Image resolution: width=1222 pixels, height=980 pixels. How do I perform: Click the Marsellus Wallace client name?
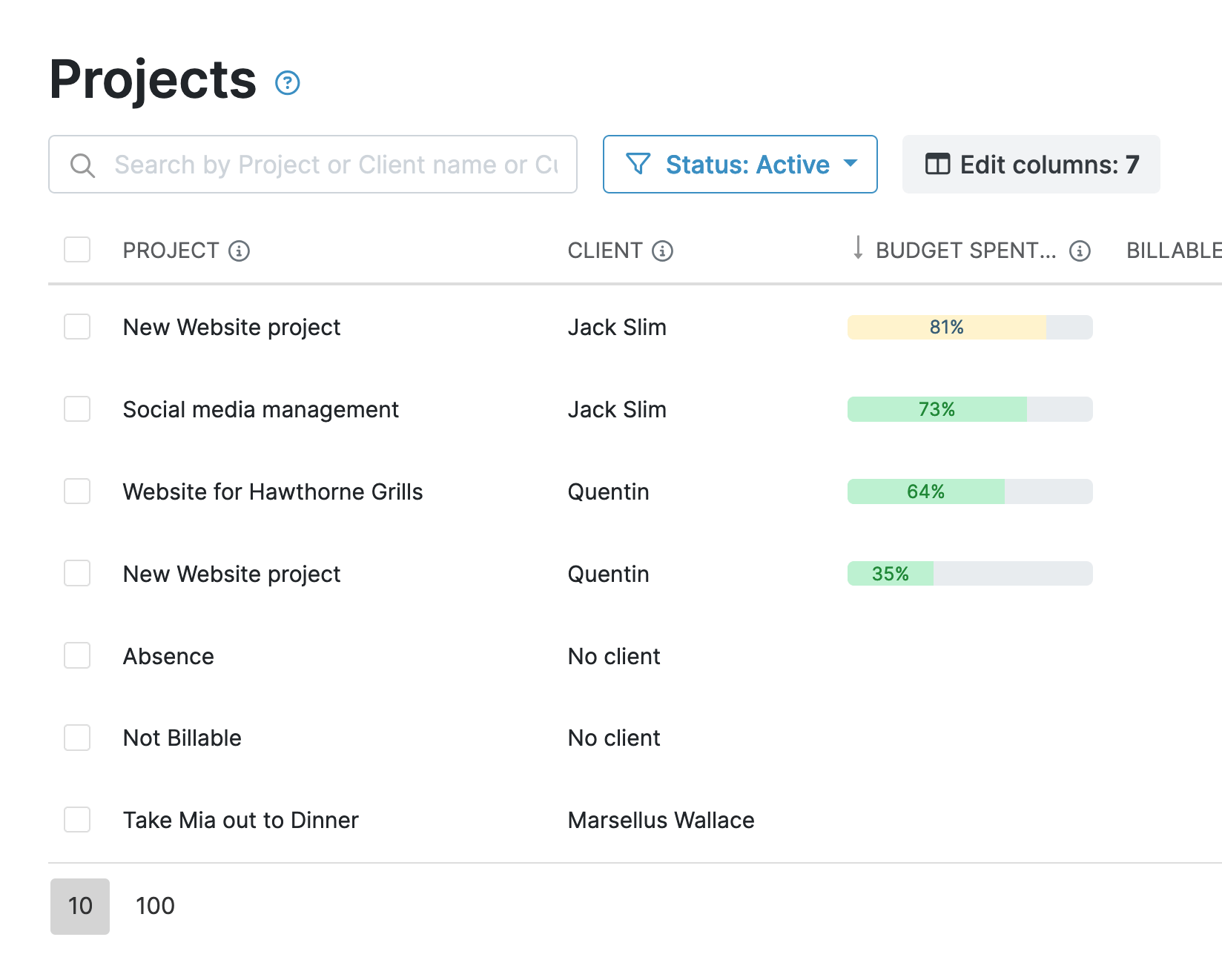point(661,820)
